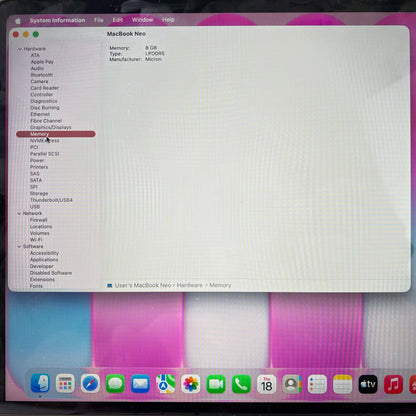Select Locations under Network

click(41, 227)
